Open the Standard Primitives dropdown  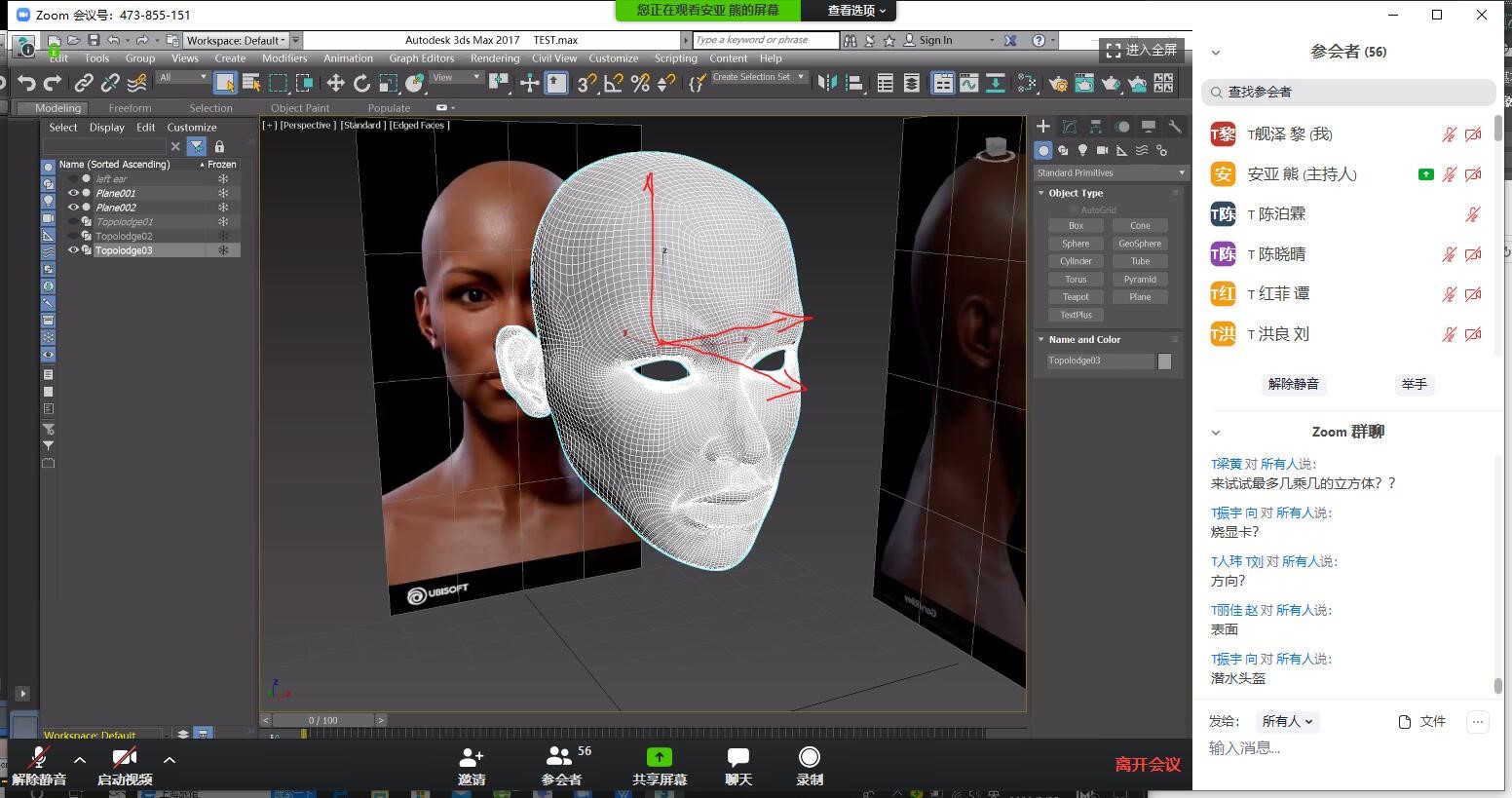click(1111, 172)
